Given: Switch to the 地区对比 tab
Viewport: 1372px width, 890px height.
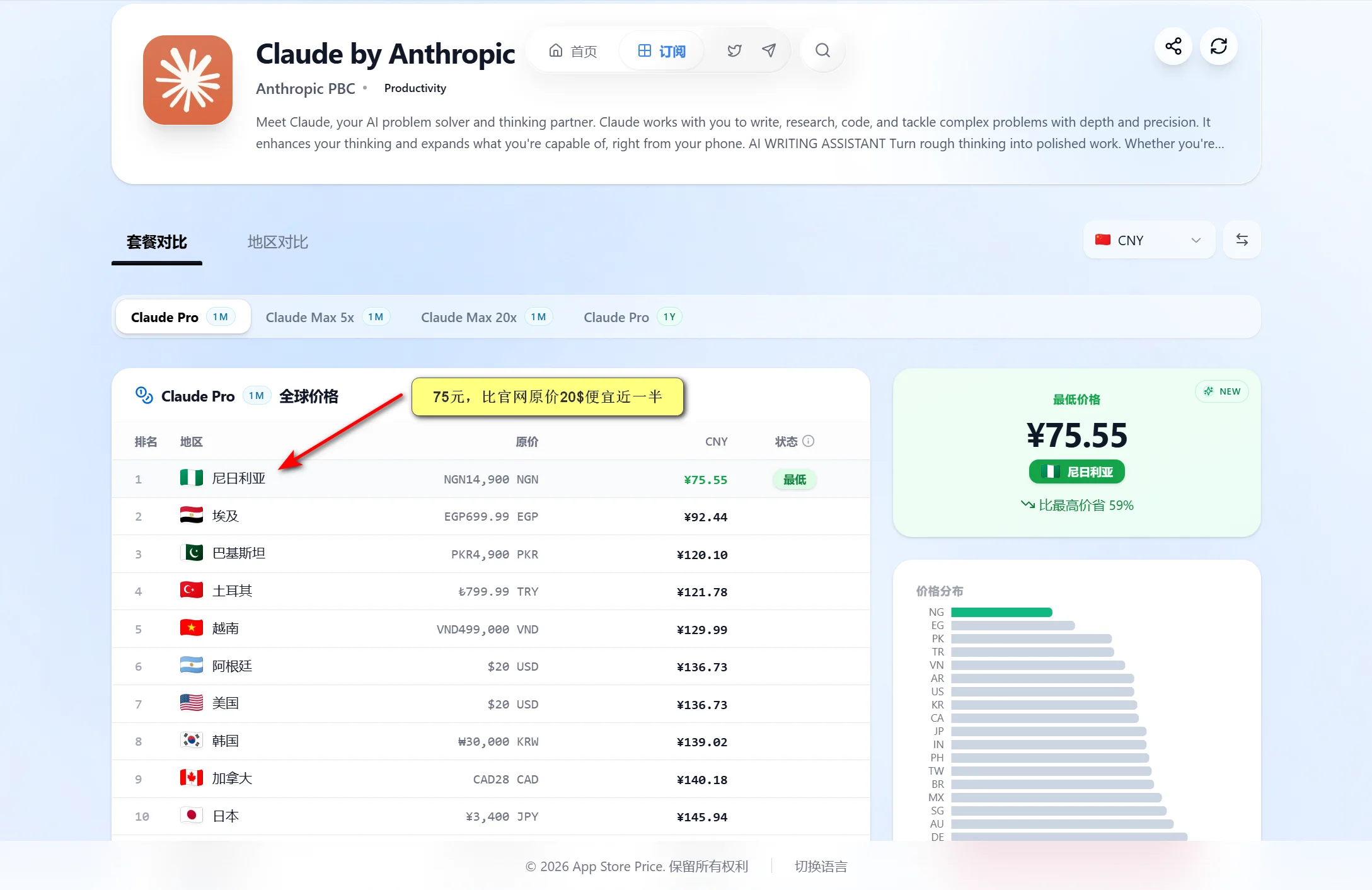Looking at the screenshot, I should [x=278, y=242].
